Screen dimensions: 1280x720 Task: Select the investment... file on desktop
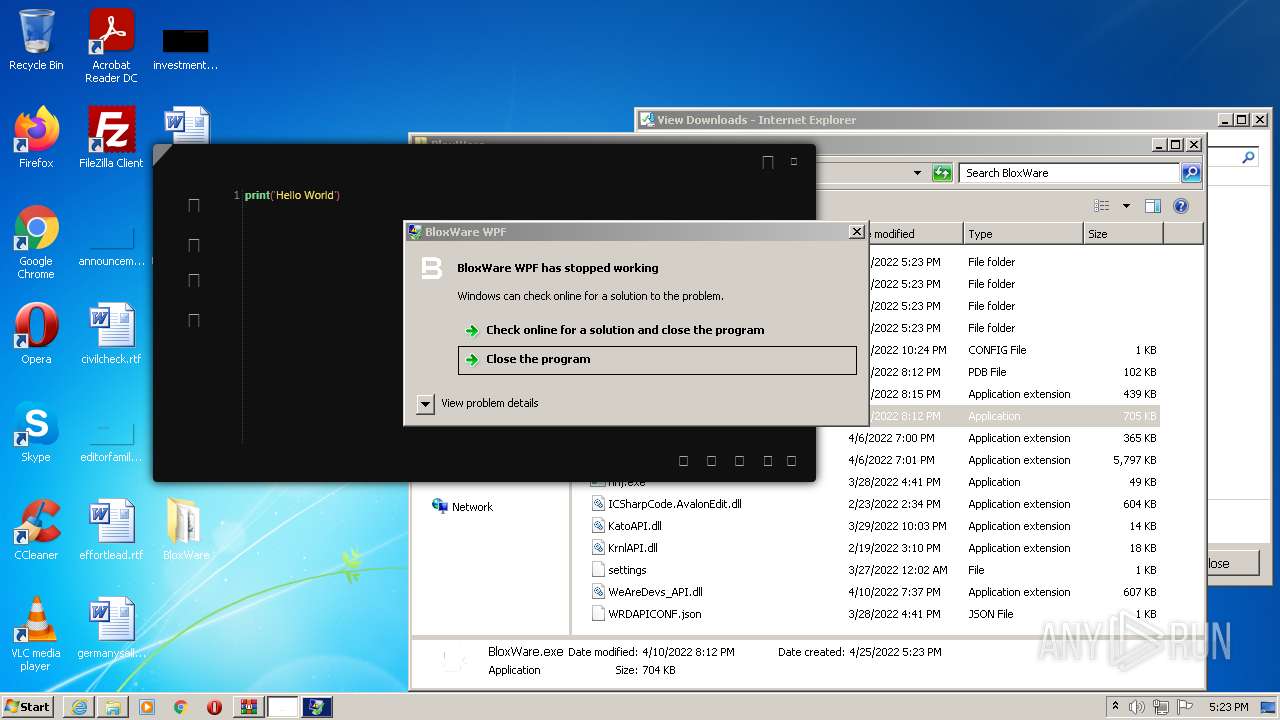[186, 47]
